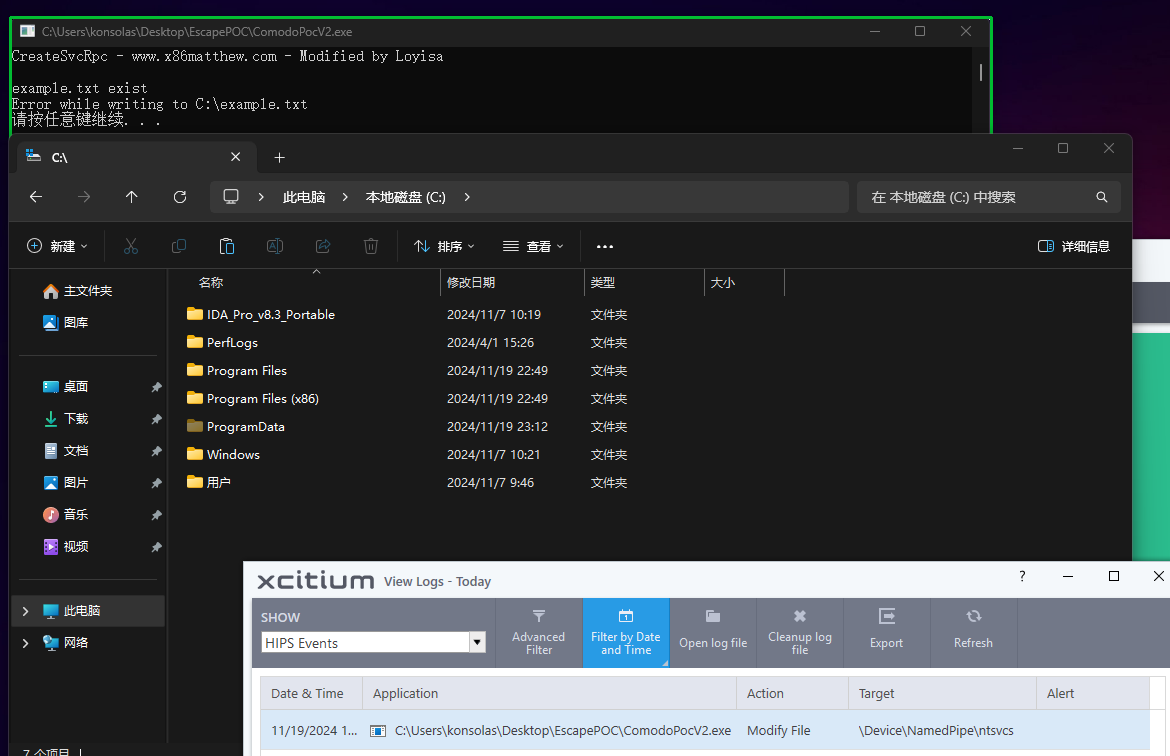Expand the 网络 tree node
The height and width of the screenshot is (756, 1170).
coord(25,643)
